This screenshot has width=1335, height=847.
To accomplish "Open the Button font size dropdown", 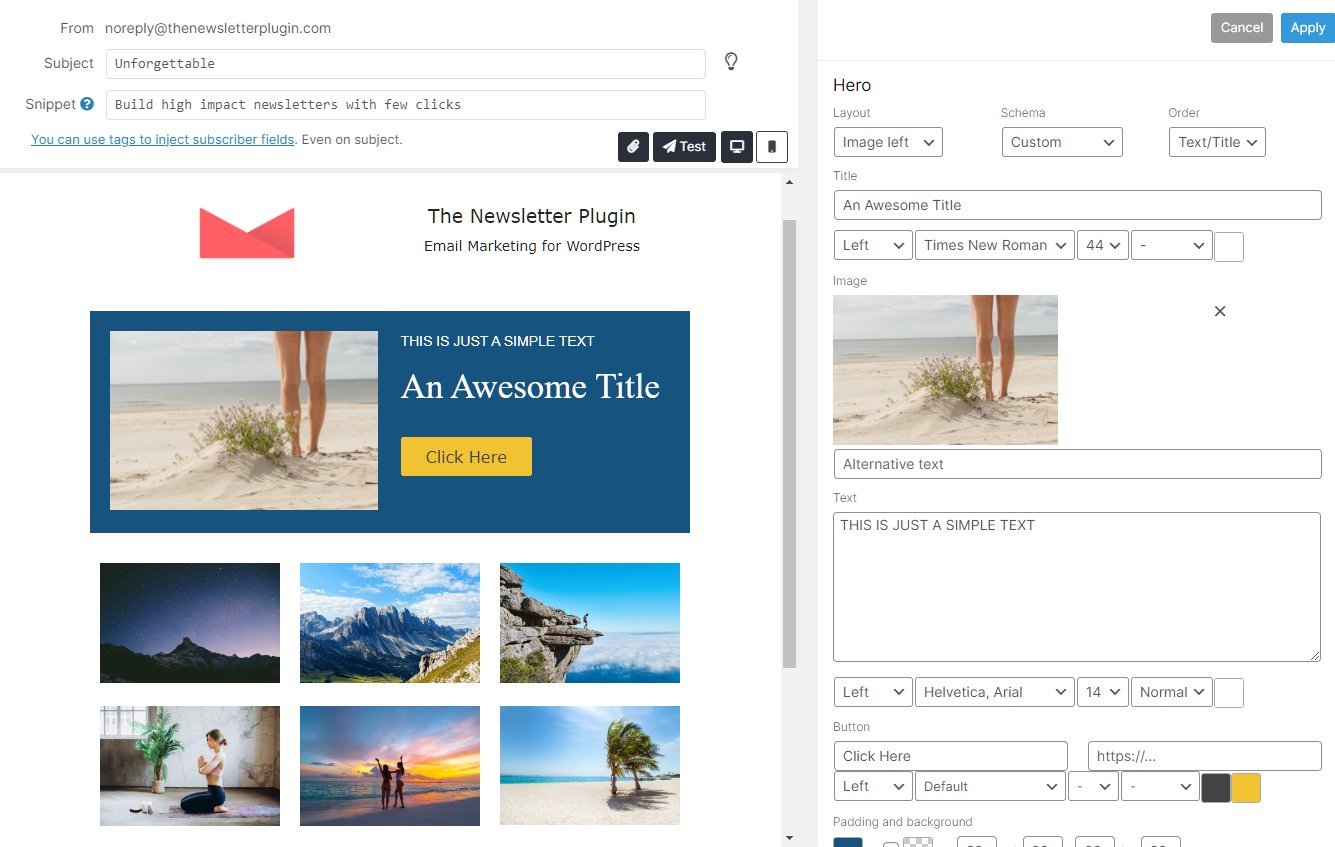I will [1093, 786].
